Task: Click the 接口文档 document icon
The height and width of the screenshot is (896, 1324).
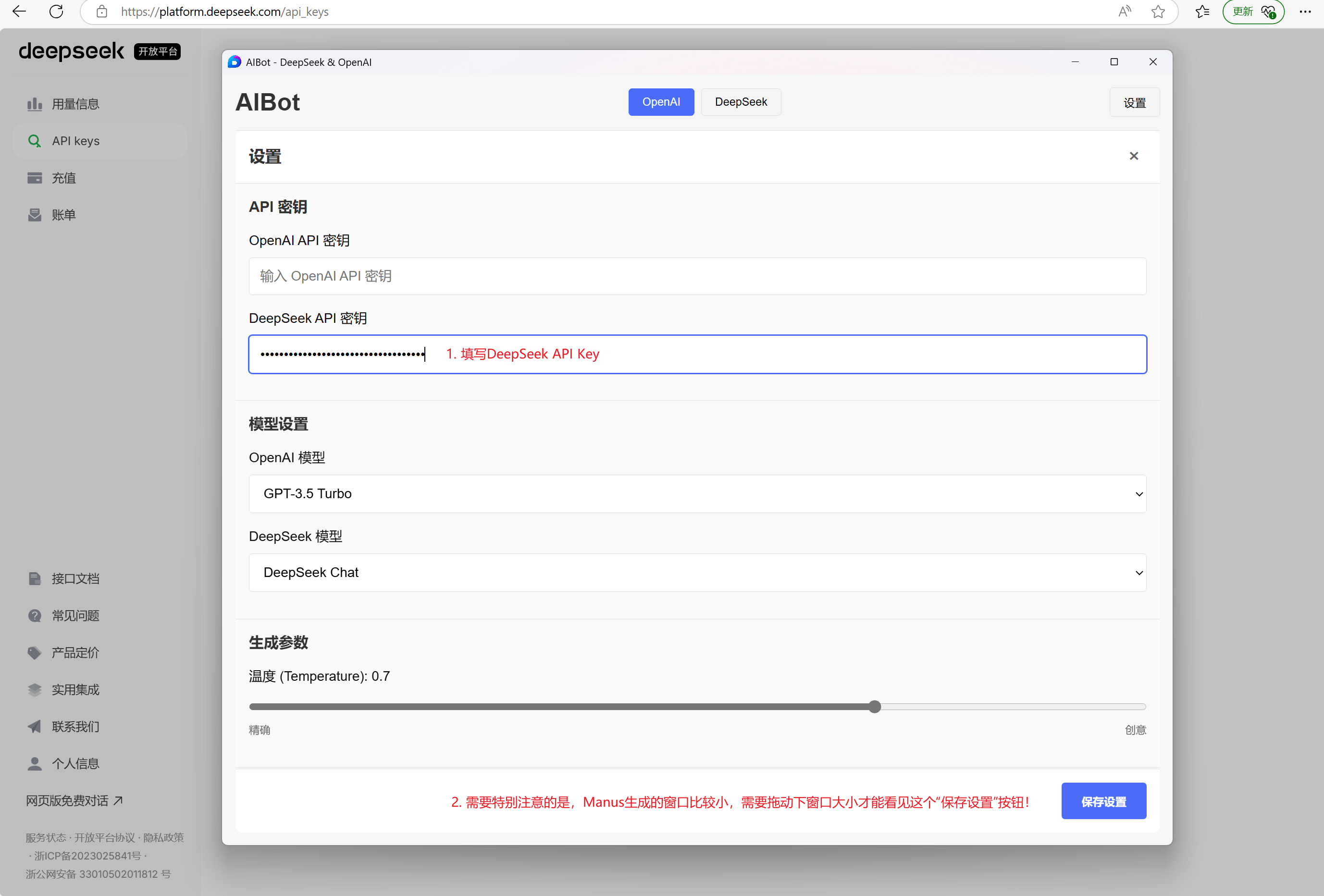Action: click(x=35, y=579)
